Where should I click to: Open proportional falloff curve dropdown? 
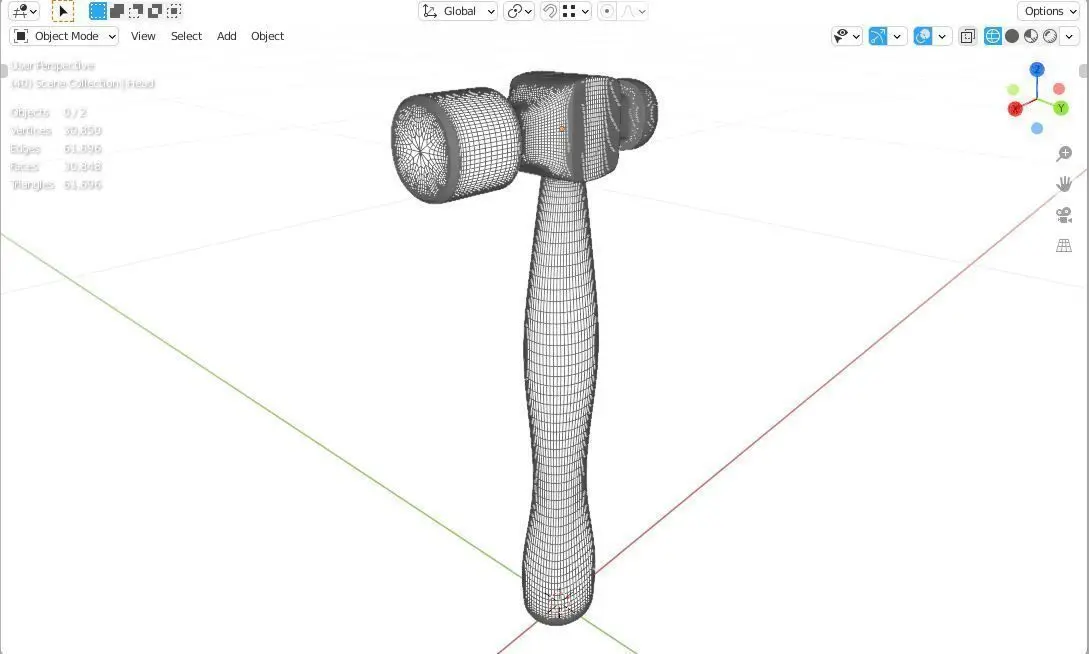point(633,11)
